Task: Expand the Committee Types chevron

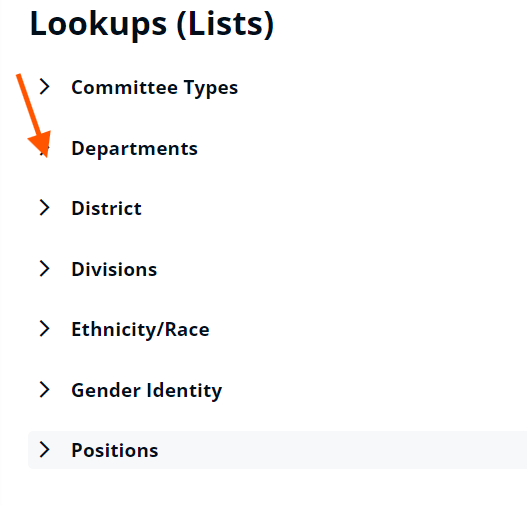Action: (x=44, y=87)
